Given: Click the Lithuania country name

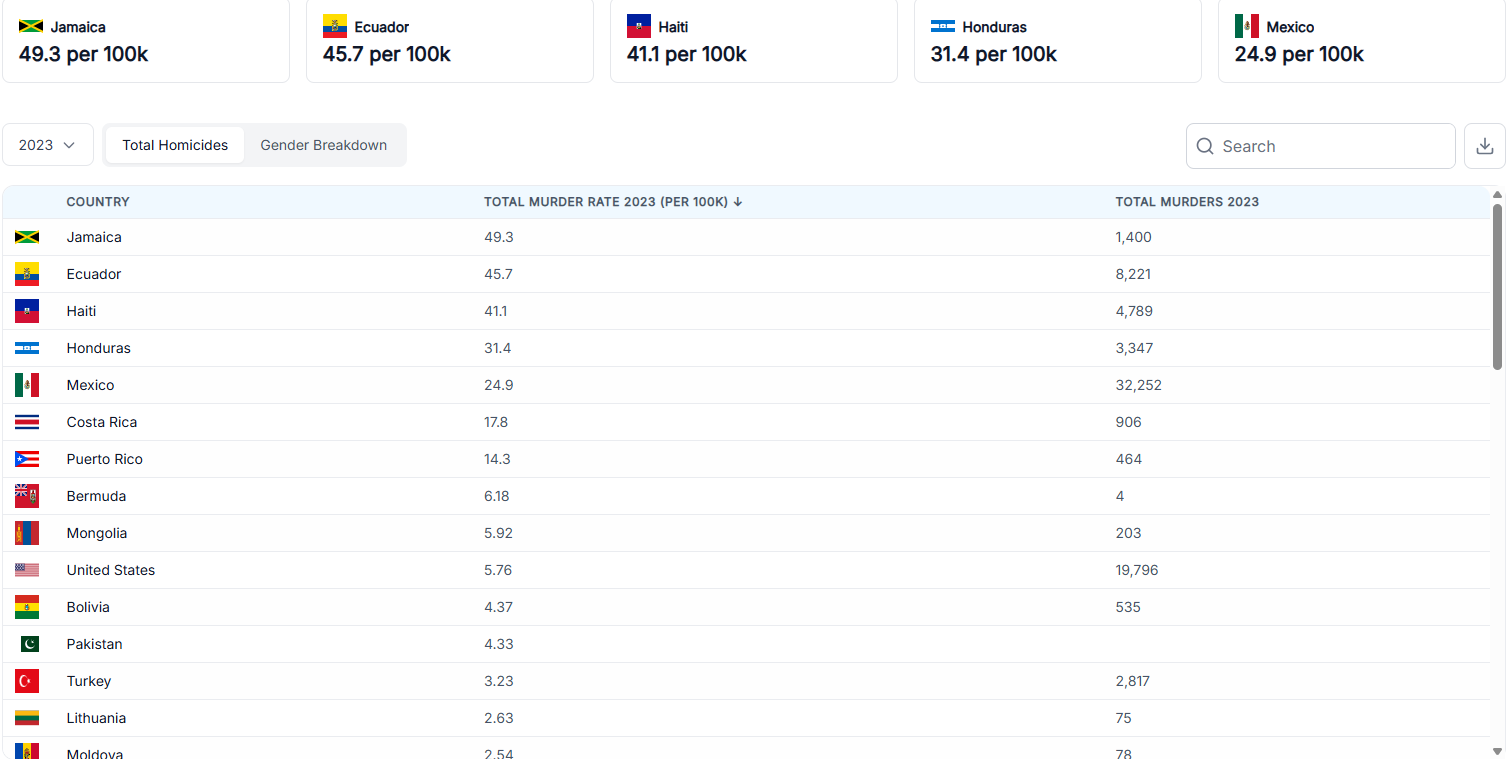Looking at the screenshot, I should pos(96,718).
